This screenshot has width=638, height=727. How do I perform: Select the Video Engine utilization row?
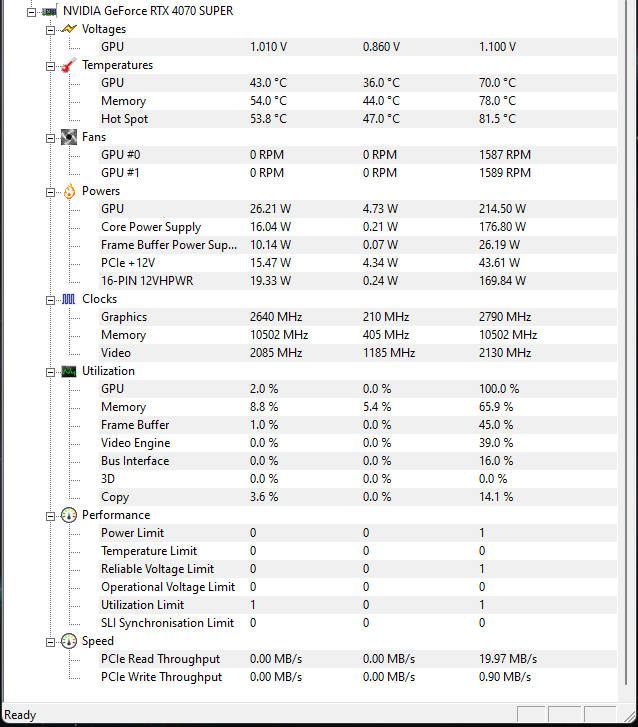pos(135,443)
